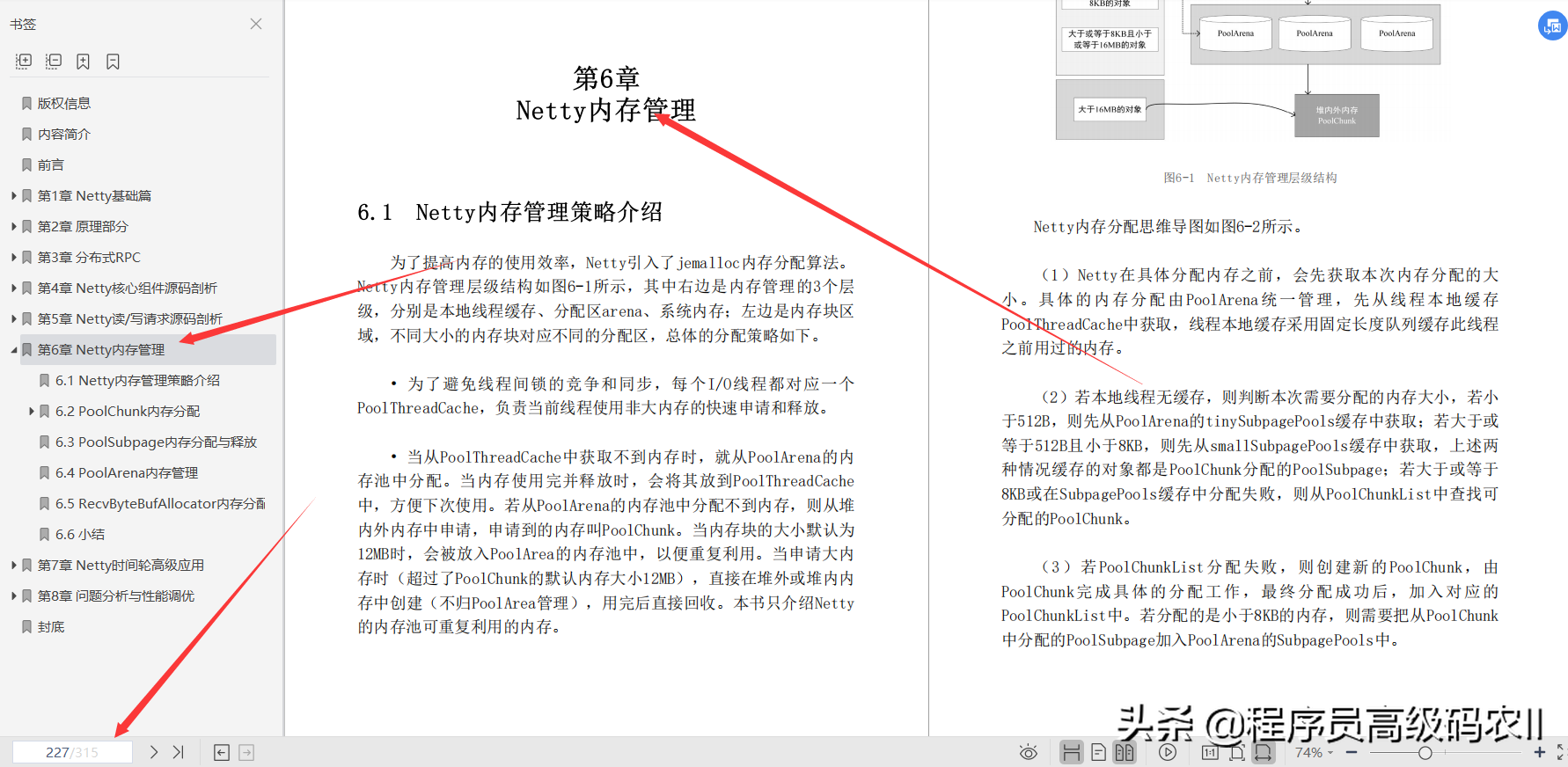Jump to the last page
The image size is (1568, 767).
coord(179,752)
